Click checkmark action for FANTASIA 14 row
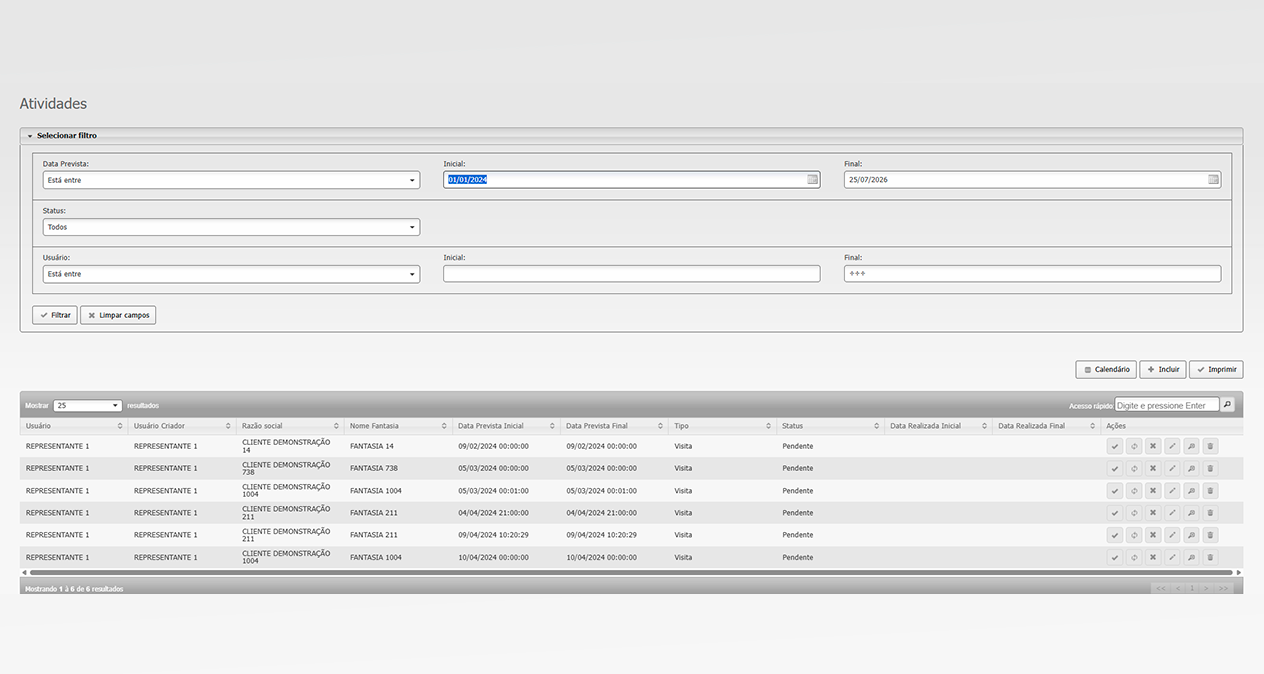 (1115, 446)
